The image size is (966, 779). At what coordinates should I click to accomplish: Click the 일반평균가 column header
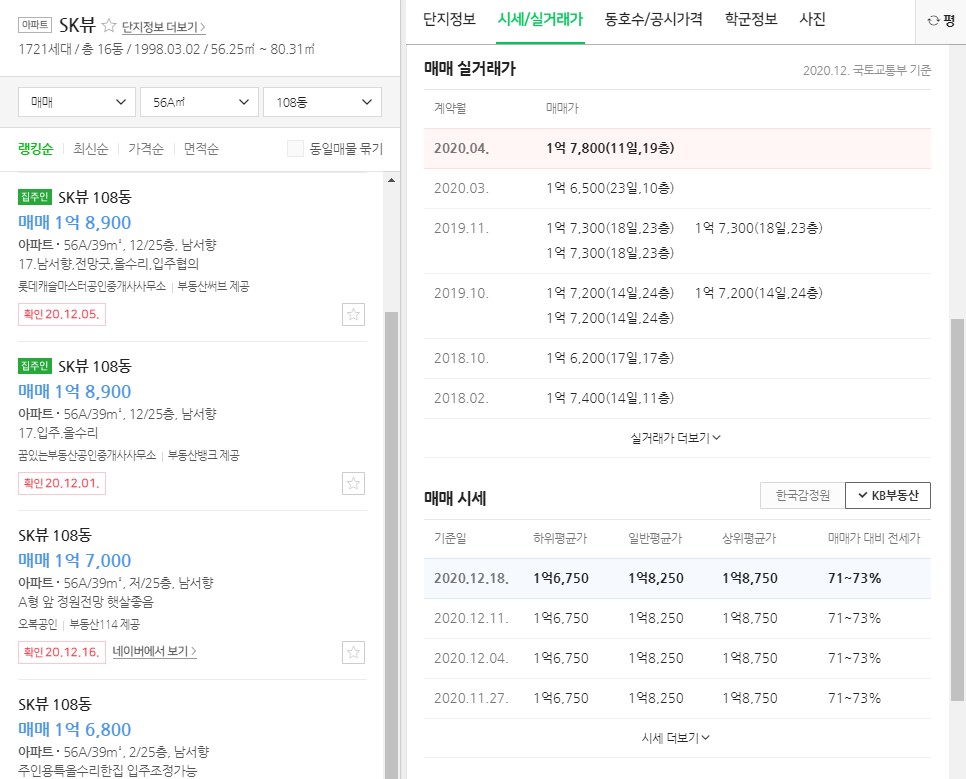pos(655,539)
